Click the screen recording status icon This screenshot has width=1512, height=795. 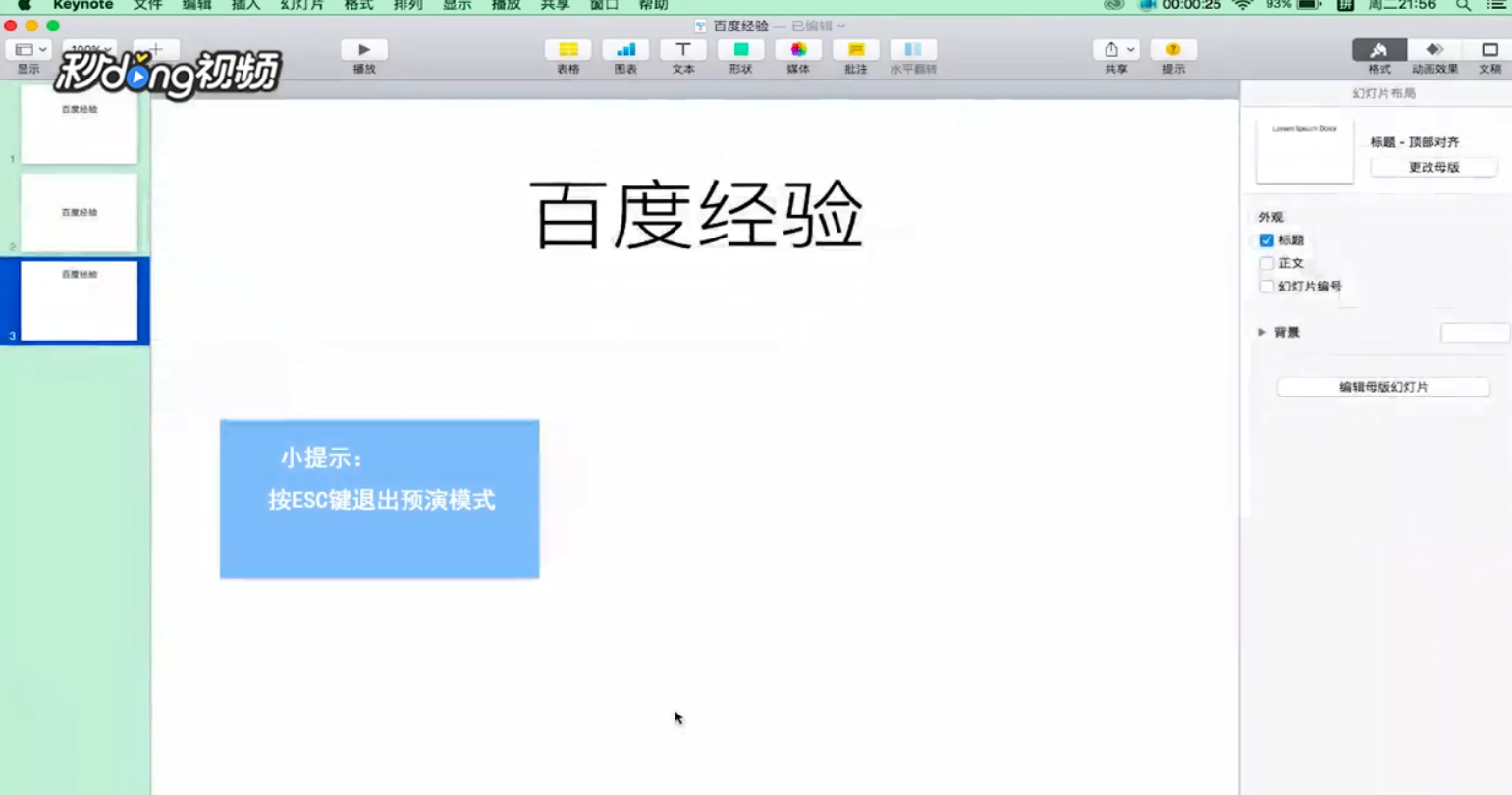1148,5
